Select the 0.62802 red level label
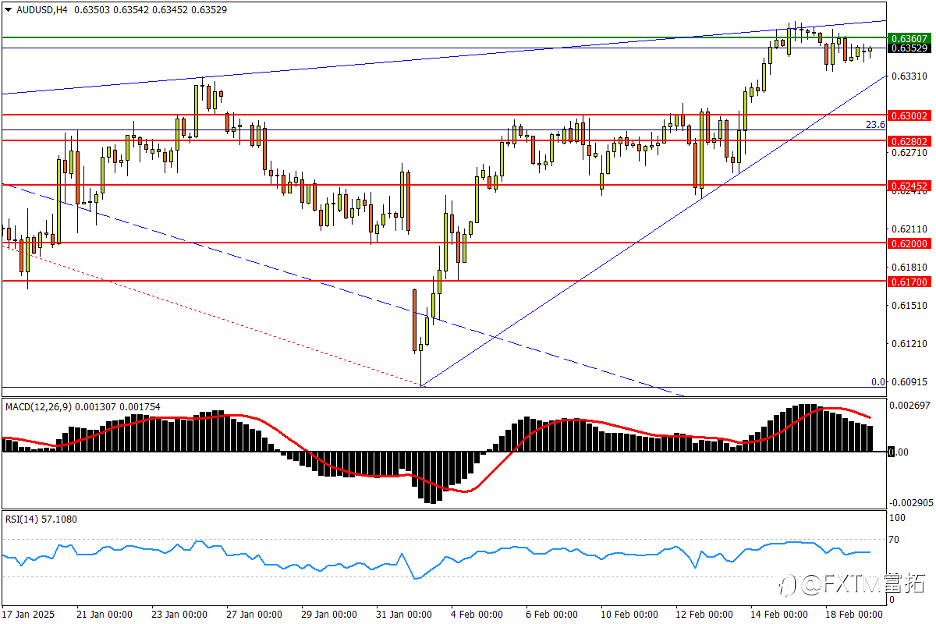 point(909,142)
